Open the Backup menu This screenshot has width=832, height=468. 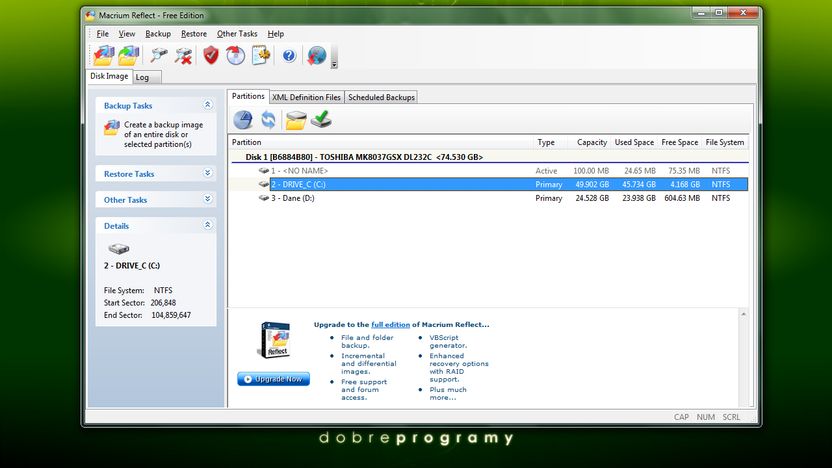point(158,33)
